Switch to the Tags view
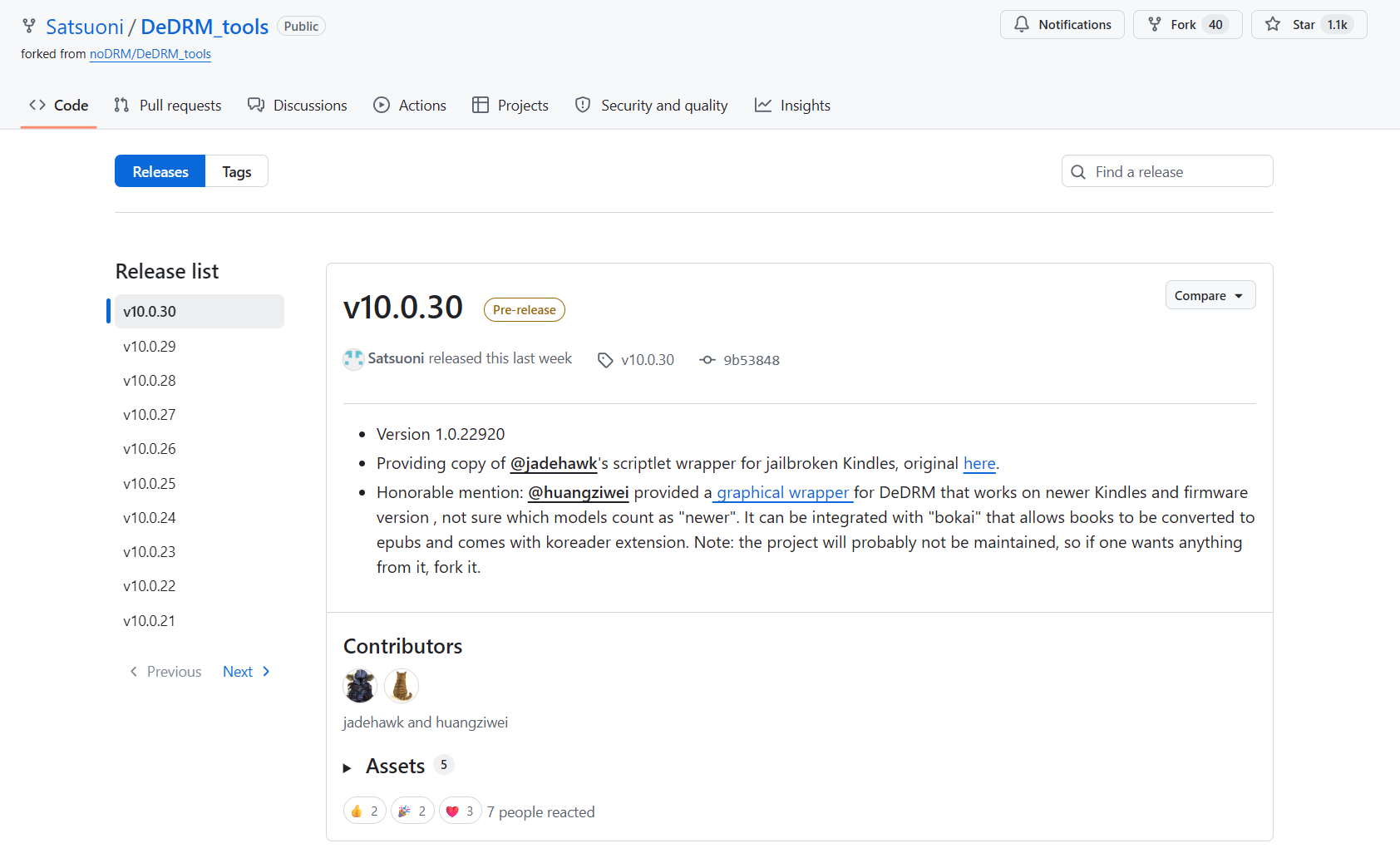 click(237, 171)
